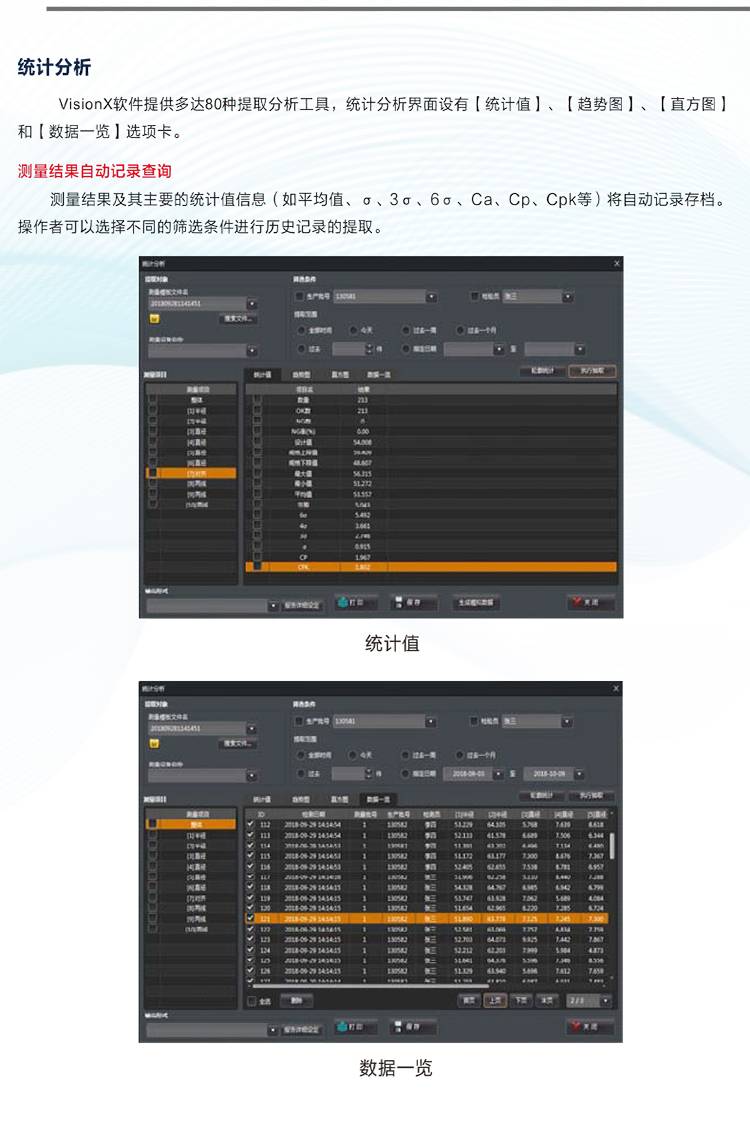Click the red X close icon in upper dialog
The width and height of the screenshot is (750, 1136).
pyautogui.click(x=577, y=603)
